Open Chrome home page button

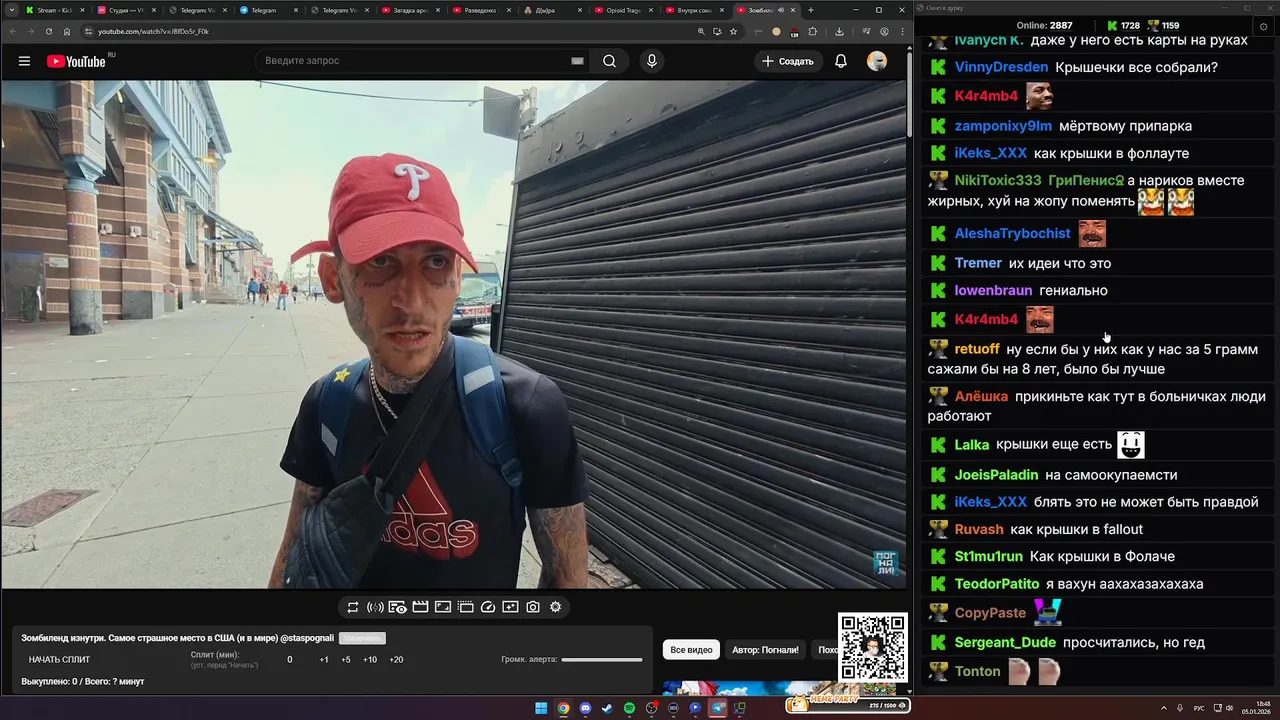(67, 31)
